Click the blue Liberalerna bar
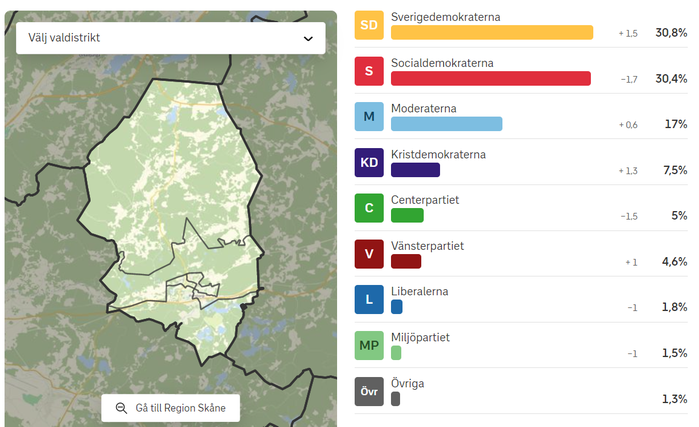This screenshot has height=427, width=699. [x=397, y=307]
